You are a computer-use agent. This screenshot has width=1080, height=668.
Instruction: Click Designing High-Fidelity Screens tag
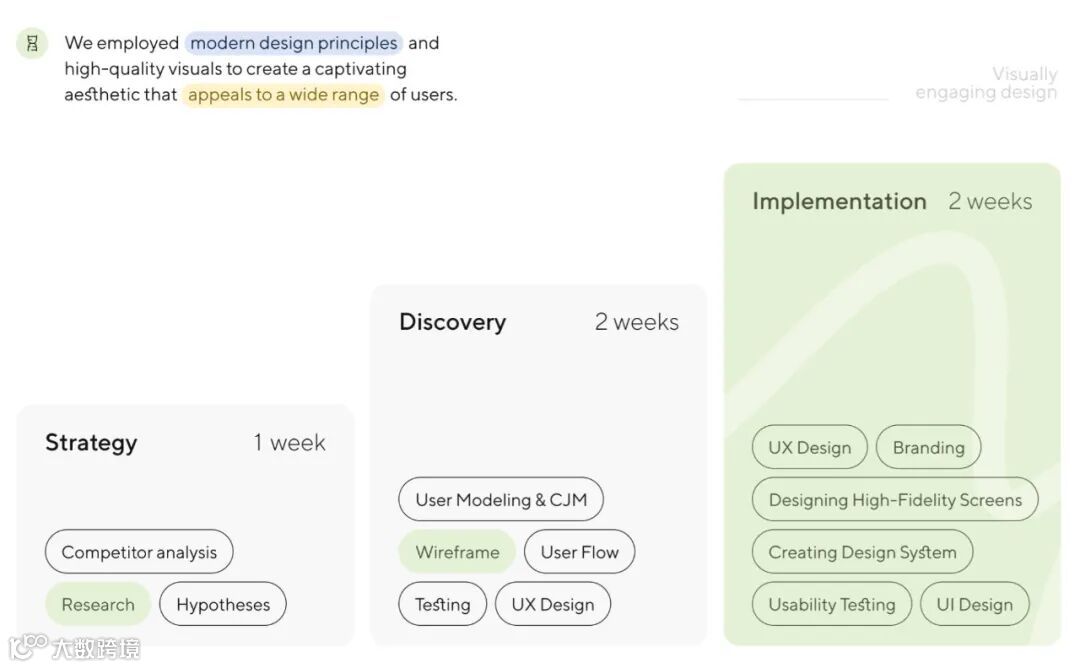[x=895, y=500]
